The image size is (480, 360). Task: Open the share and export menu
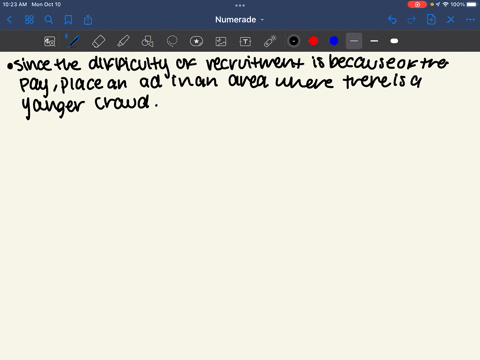[88, 20]
